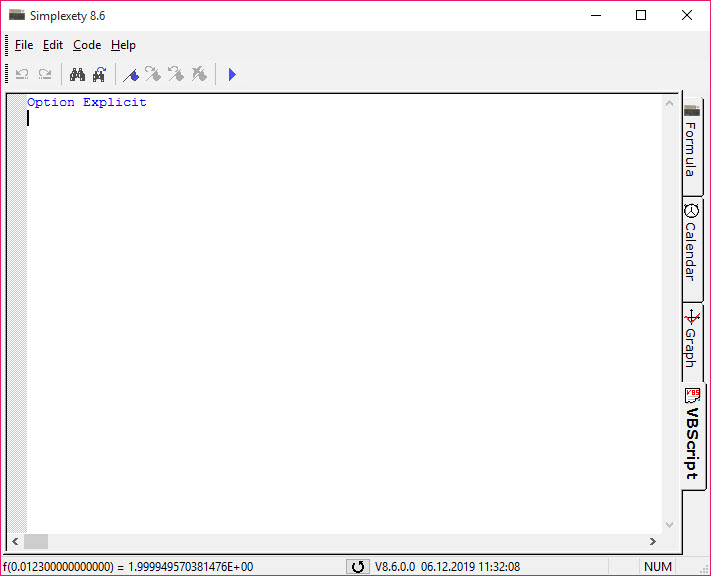The width and height of the screenshot is (711, 576).
Task: Open the Edit menu
Action: [x=53, y=45]
